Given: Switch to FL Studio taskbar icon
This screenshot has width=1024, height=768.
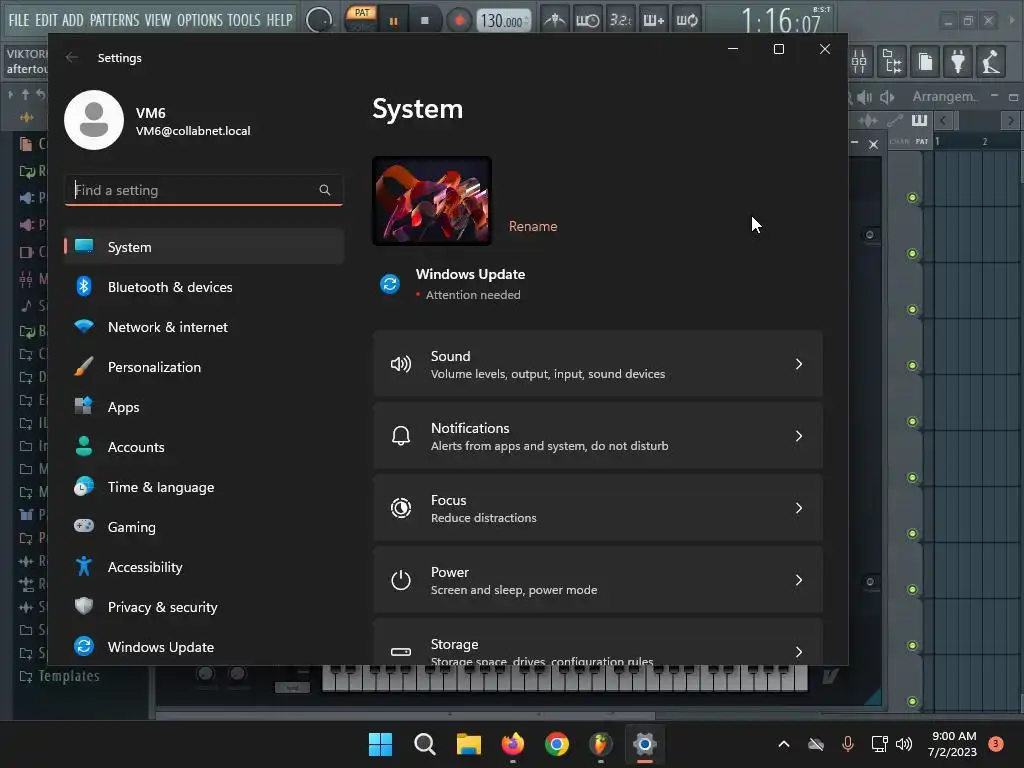Looking at the screenshot, I should point(601,744).
